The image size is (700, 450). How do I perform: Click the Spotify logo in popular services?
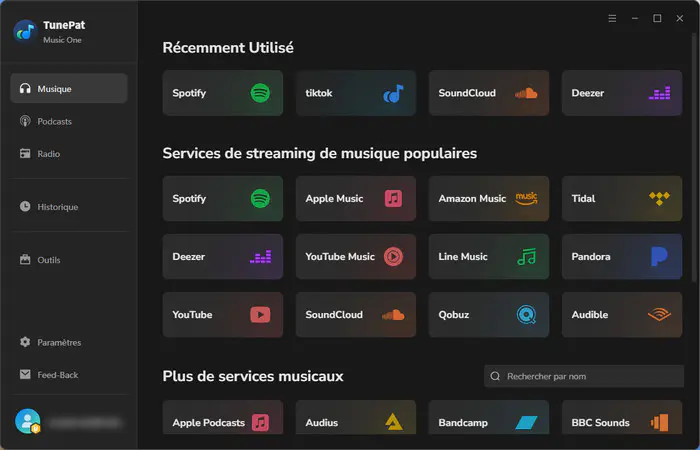click(x=260, y=198)
